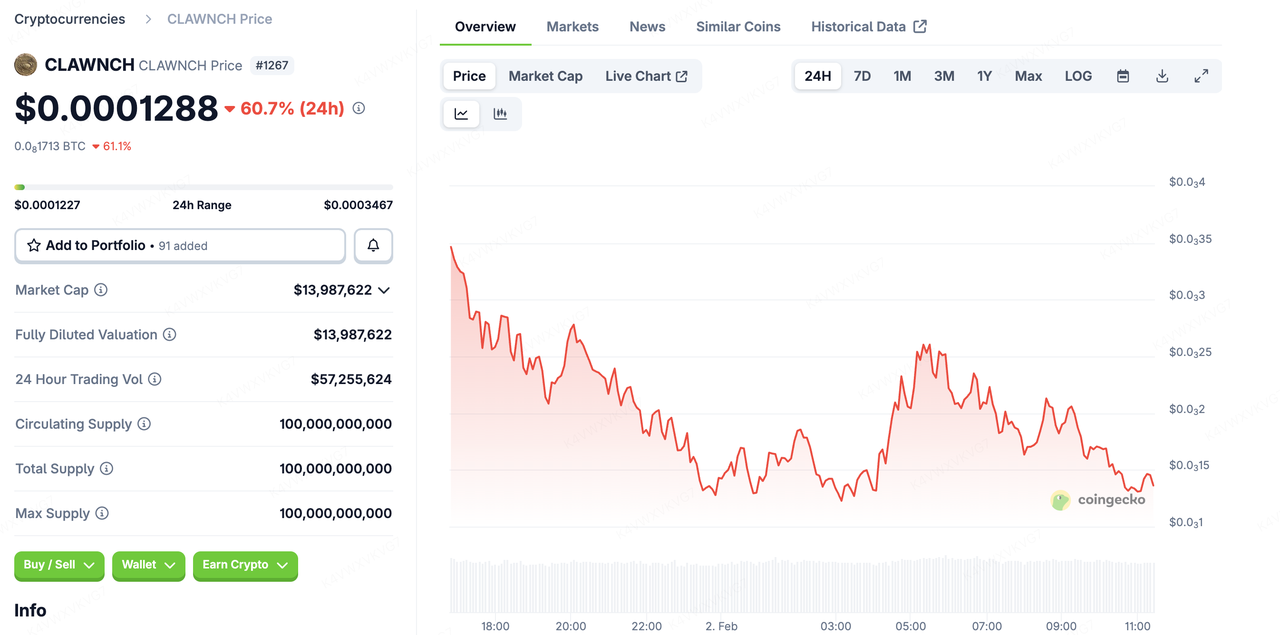Switch to the line chart view
This screenshot has width=1280, height=635.
click(x=461, y=114)
